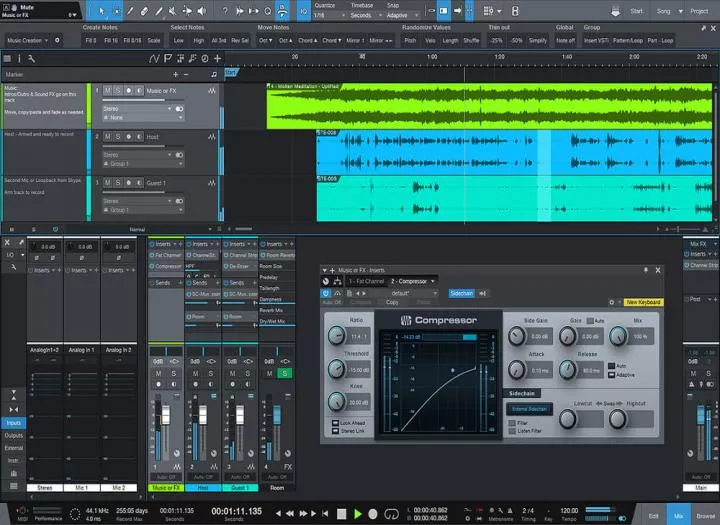Screen dimensions: 720x525
Task: Open the Song page dropdown arrow
Action: [681, 11]
